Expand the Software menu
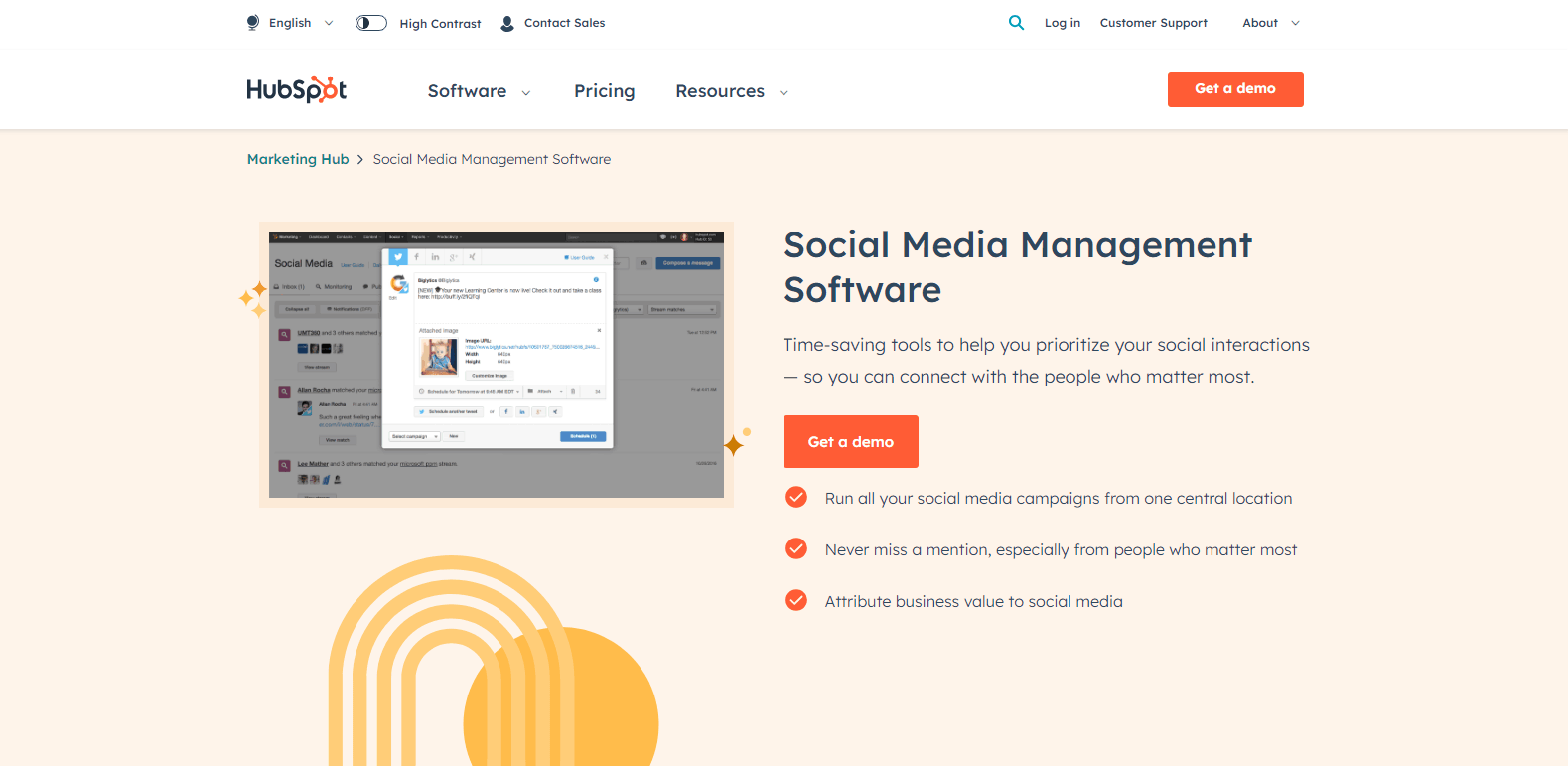1568x772 pixels. click(x=479, y=91)
